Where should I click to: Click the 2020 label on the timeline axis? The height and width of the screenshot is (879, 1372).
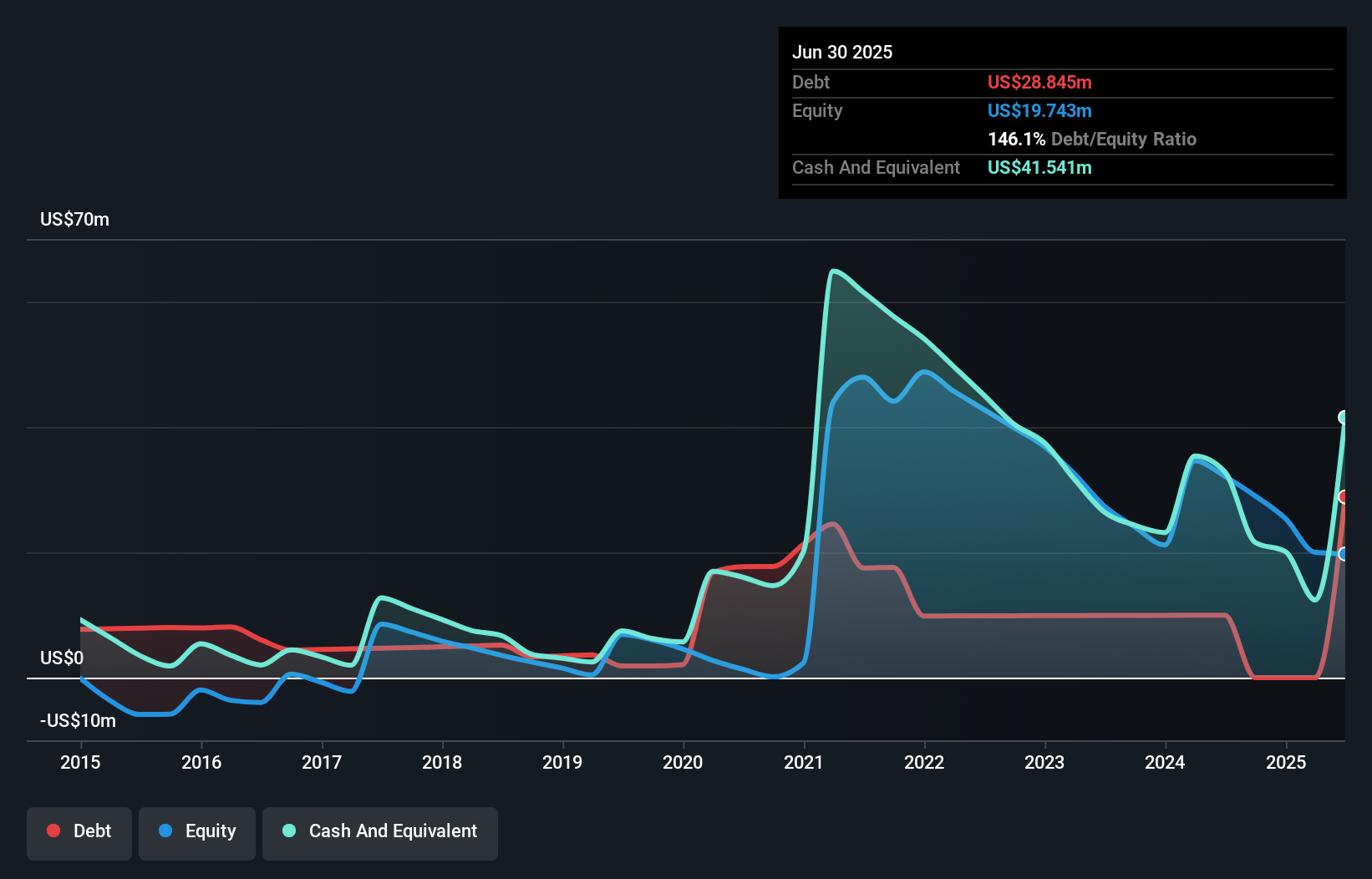682,762
